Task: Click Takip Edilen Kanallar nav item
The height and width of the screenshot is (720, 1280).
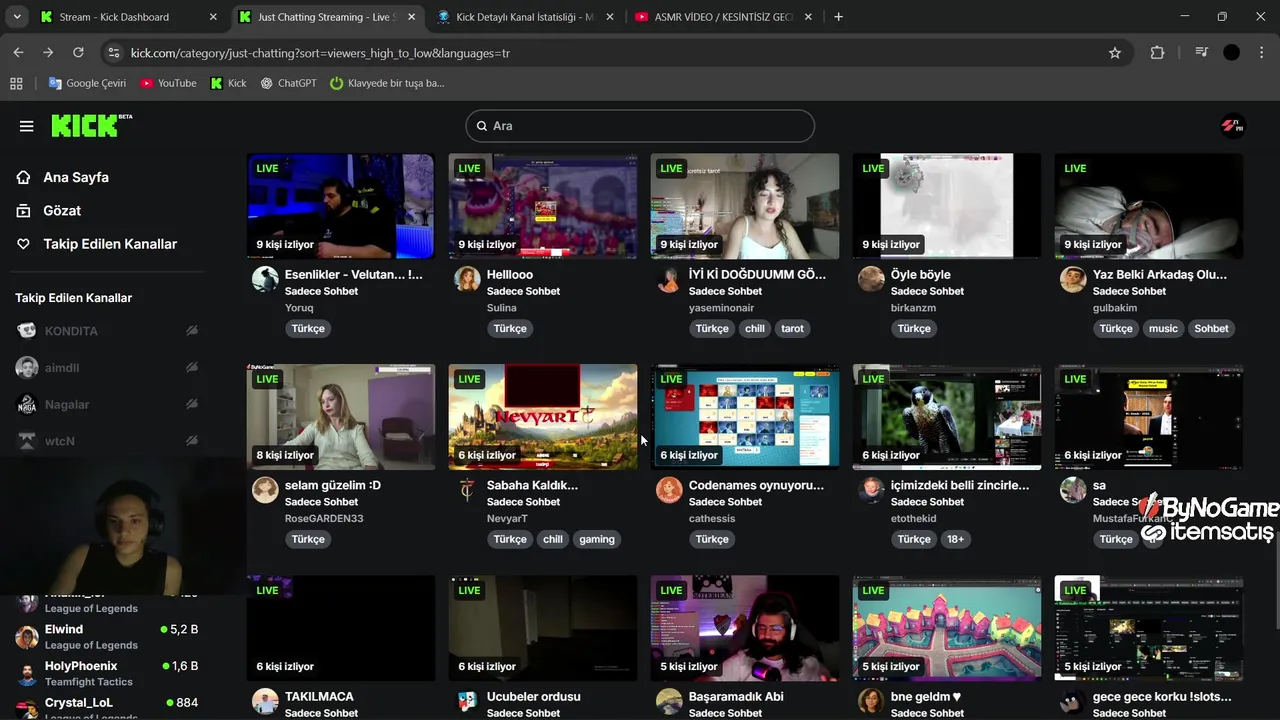Action: pyautogui.click(x=96, y=244)
